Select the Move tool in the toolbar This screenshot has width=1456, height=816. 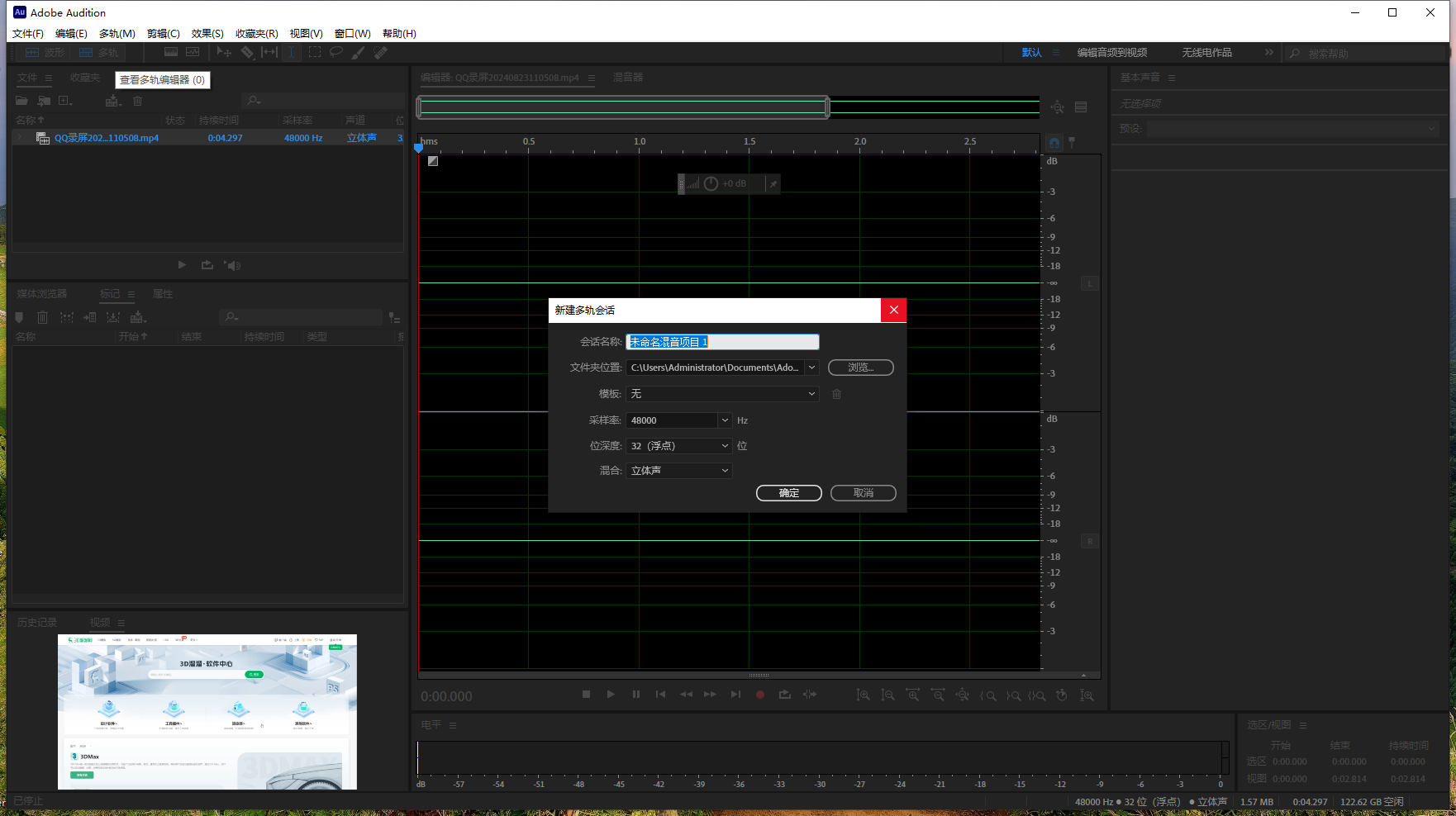click(x=223, y=52)
